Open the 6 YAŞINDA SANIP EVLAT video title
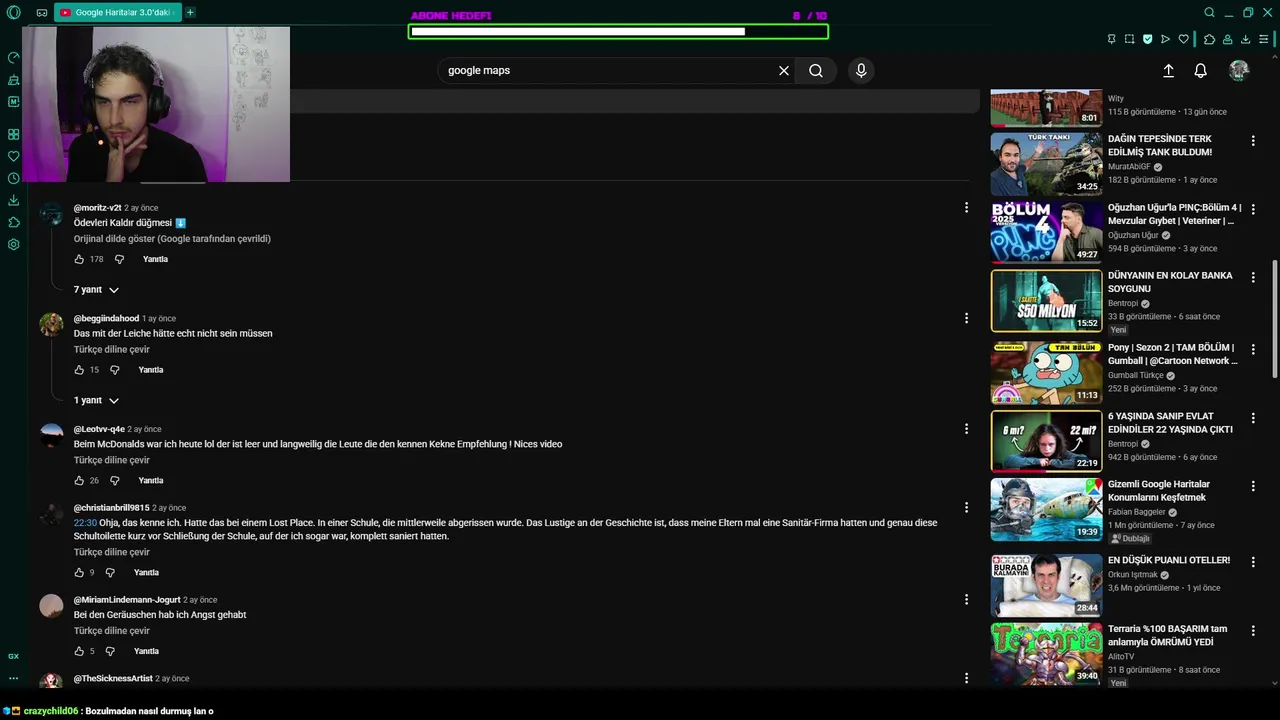This screenshot has height=720, width=1280. [1170, 423]
